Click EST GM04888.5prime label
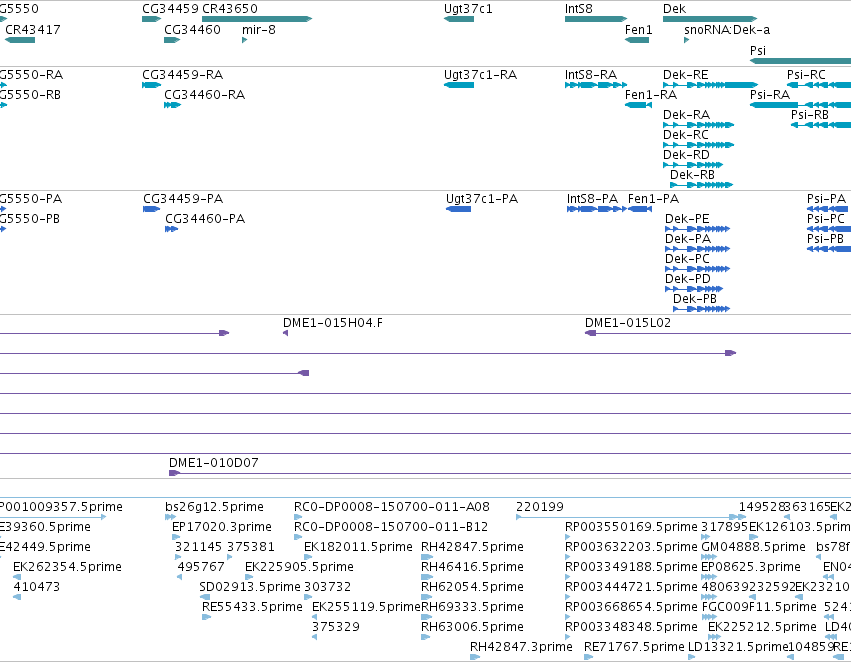The image size is (851, 662). pos(753,547)
